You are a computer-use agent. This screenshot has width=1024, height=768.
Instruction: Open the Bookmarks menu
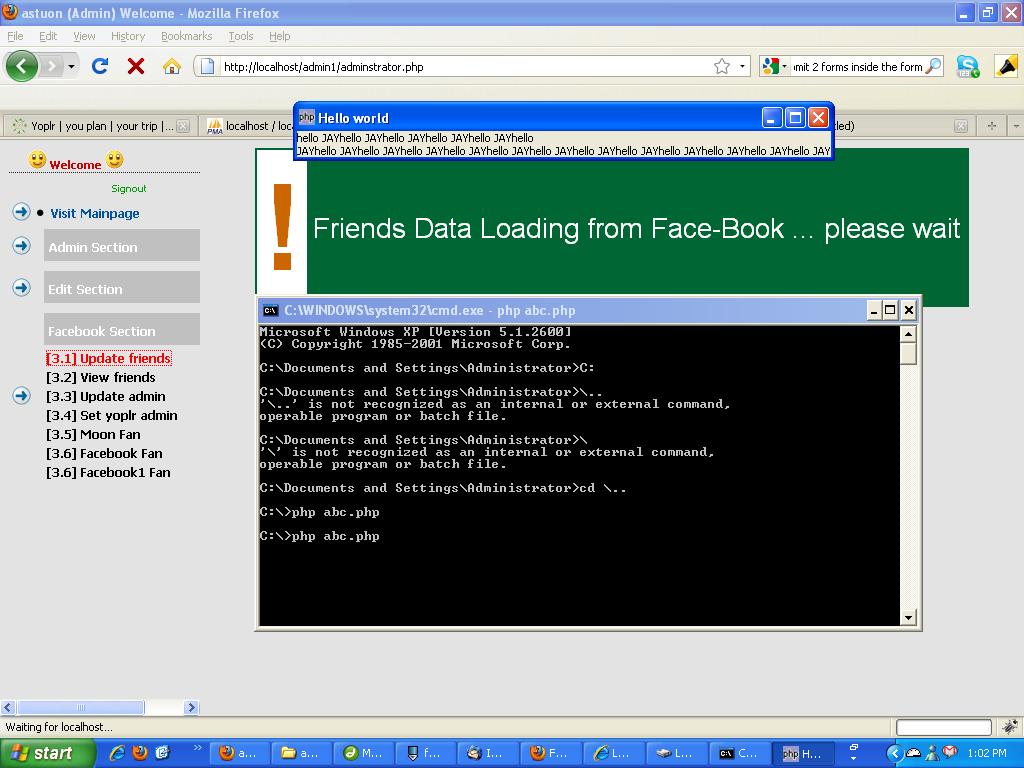tap(186, 36)
